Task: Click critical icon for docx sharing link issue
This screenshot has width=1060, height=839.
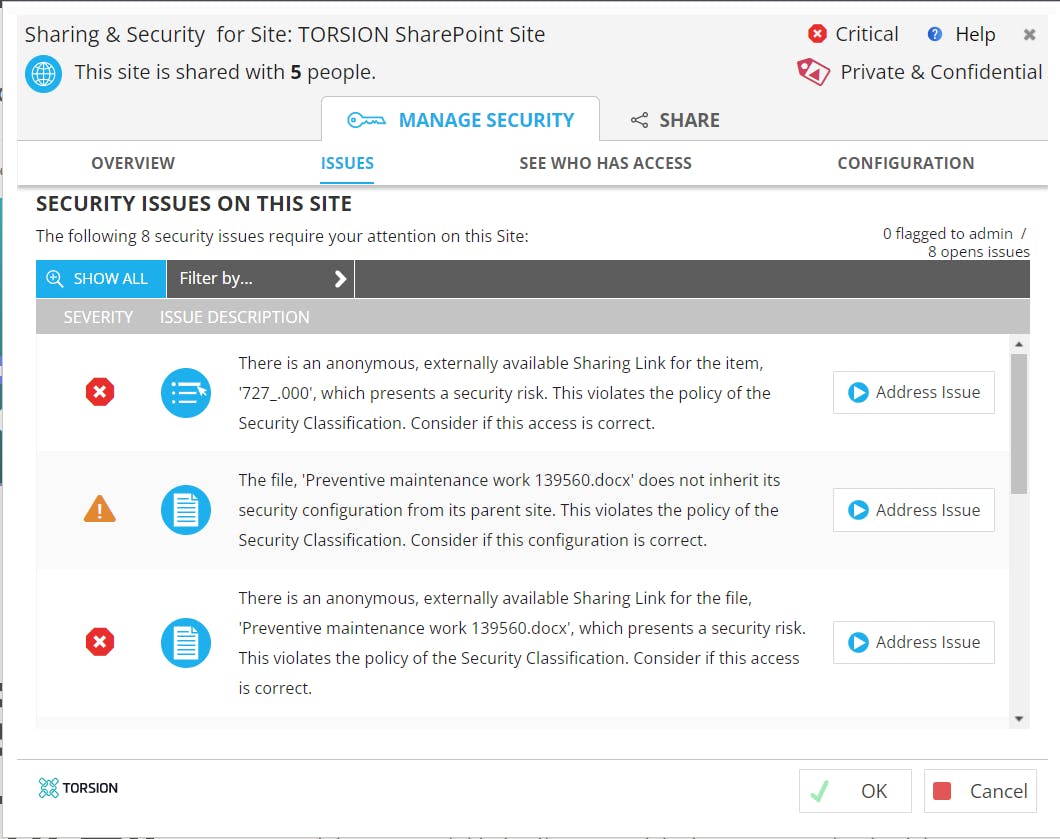Action: [x=100, y=642]
